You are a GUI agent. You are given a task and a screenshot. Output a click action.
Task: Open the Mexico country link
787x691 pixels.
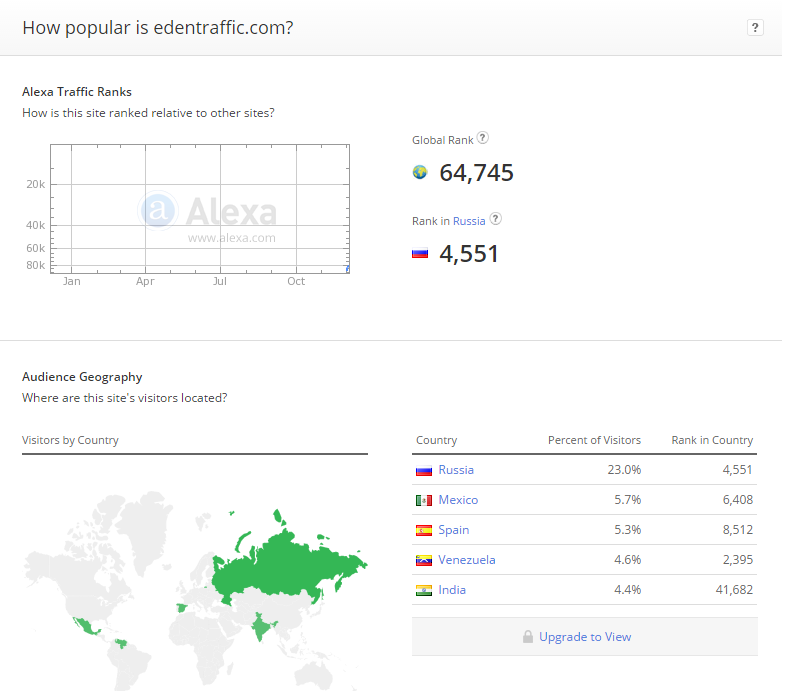tap(458, 500)
